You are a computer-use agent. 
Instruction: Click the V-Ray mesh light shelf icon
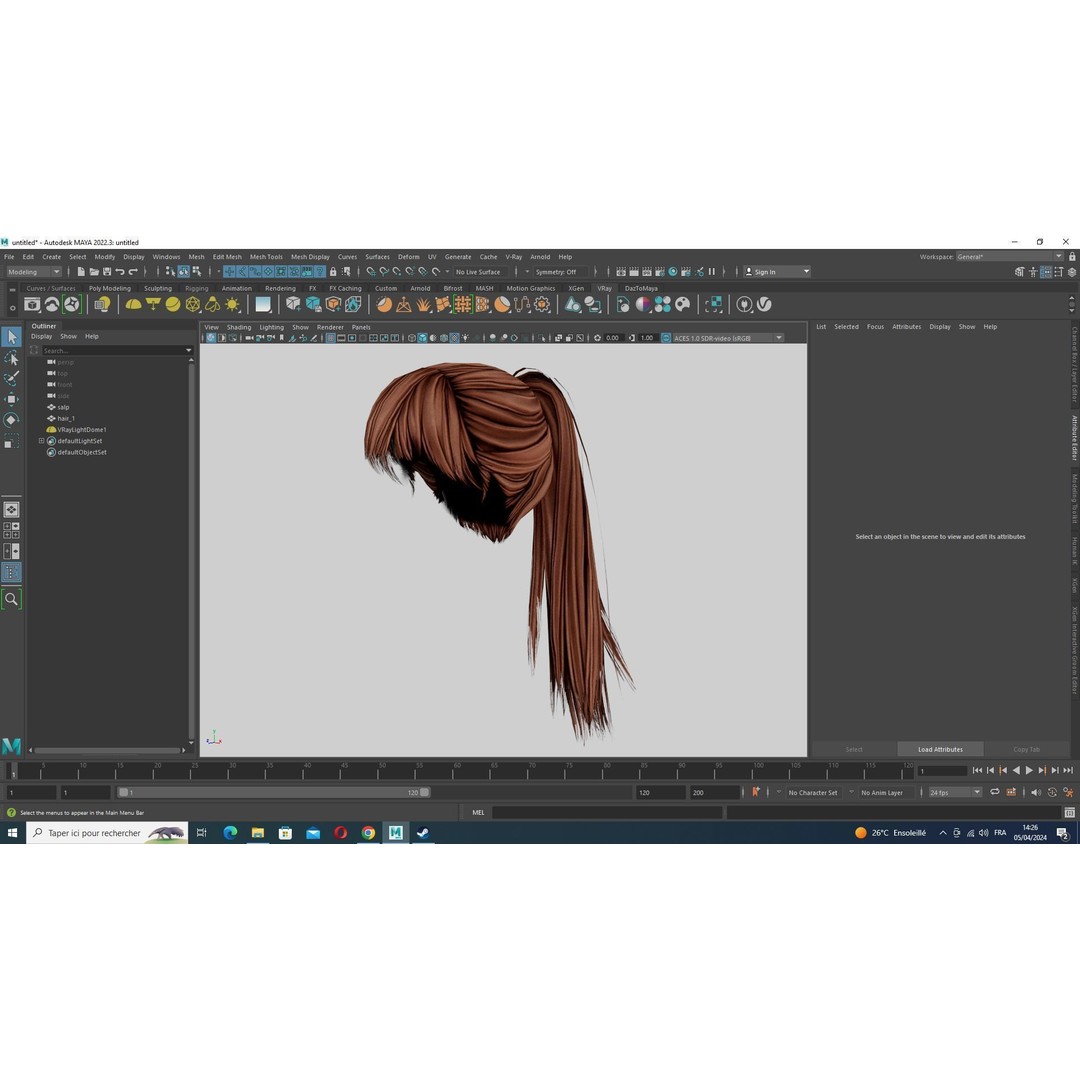click(x=193, y=304)
